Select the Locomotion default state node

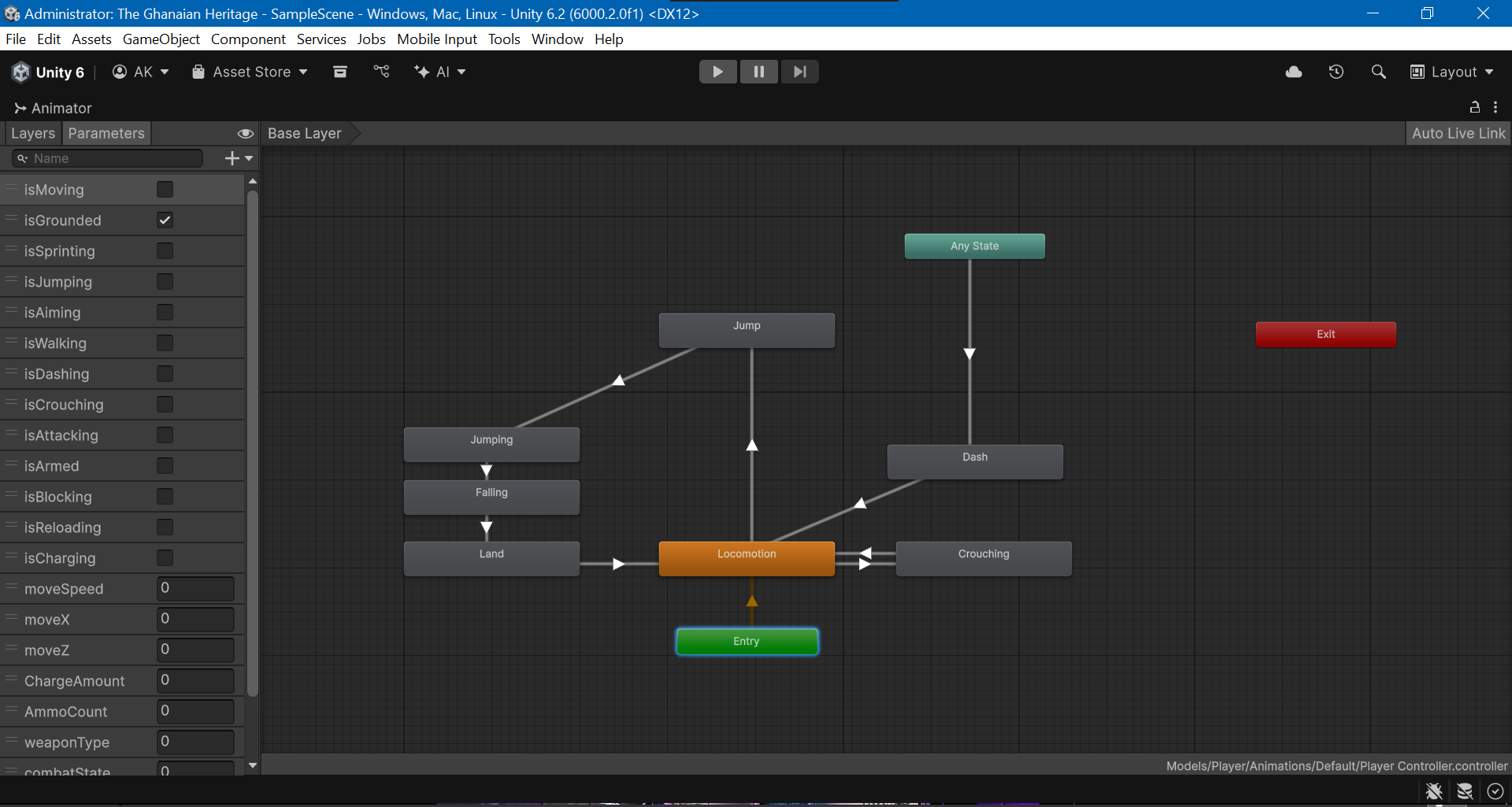747,558
